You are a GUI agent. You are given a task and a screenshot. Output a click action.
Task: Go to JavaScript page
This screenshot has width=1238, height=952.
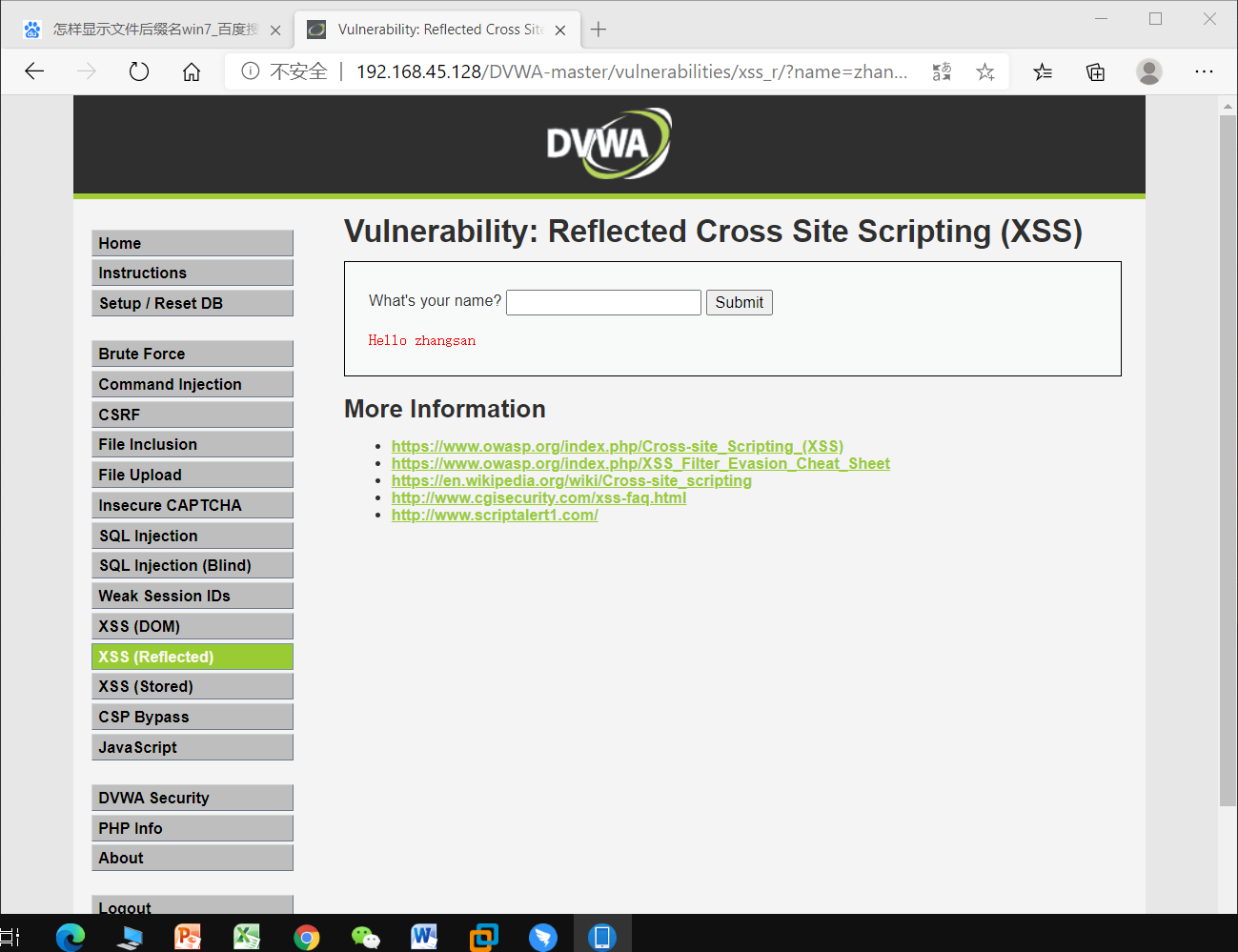(x=193, y=747)
